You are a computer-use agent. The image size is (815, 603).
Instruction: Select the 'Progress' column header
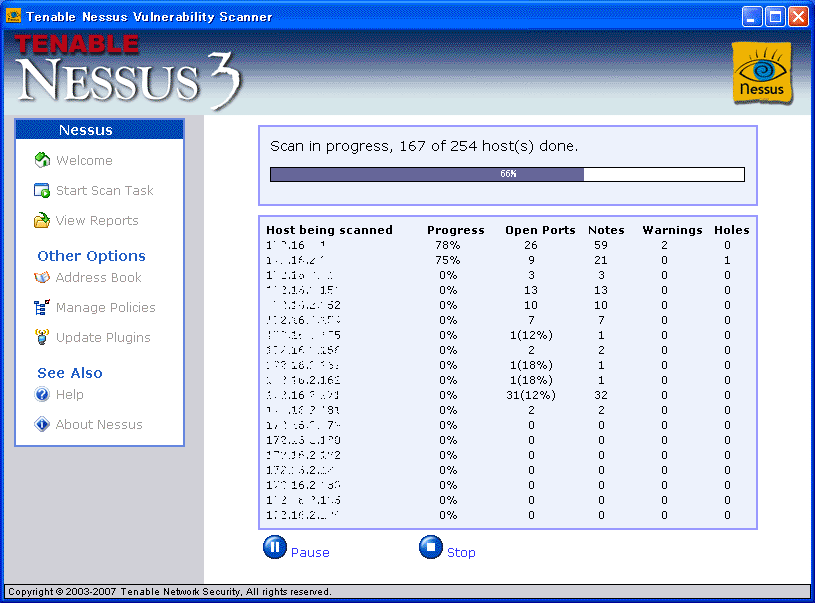pos(456,230)
